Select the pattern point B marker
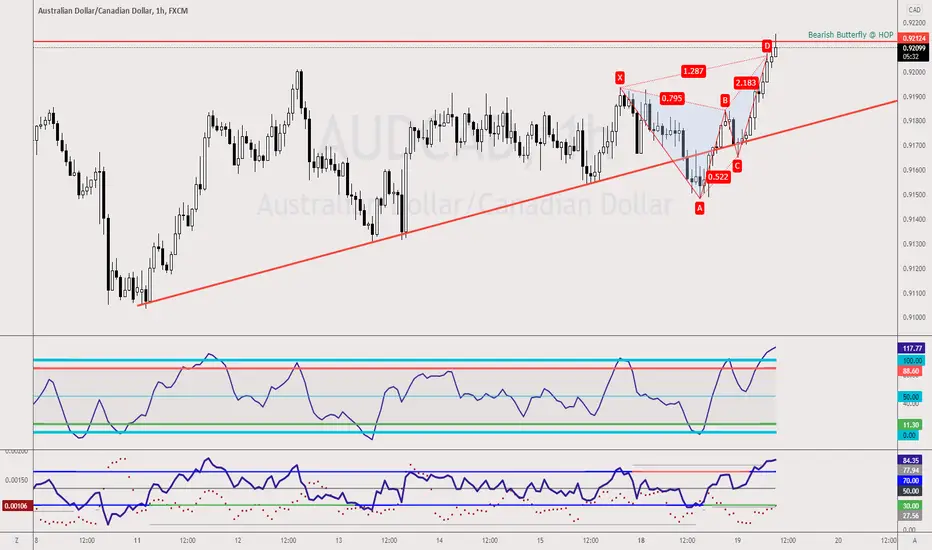Screen dimensions: 932x550 point(725,100)
